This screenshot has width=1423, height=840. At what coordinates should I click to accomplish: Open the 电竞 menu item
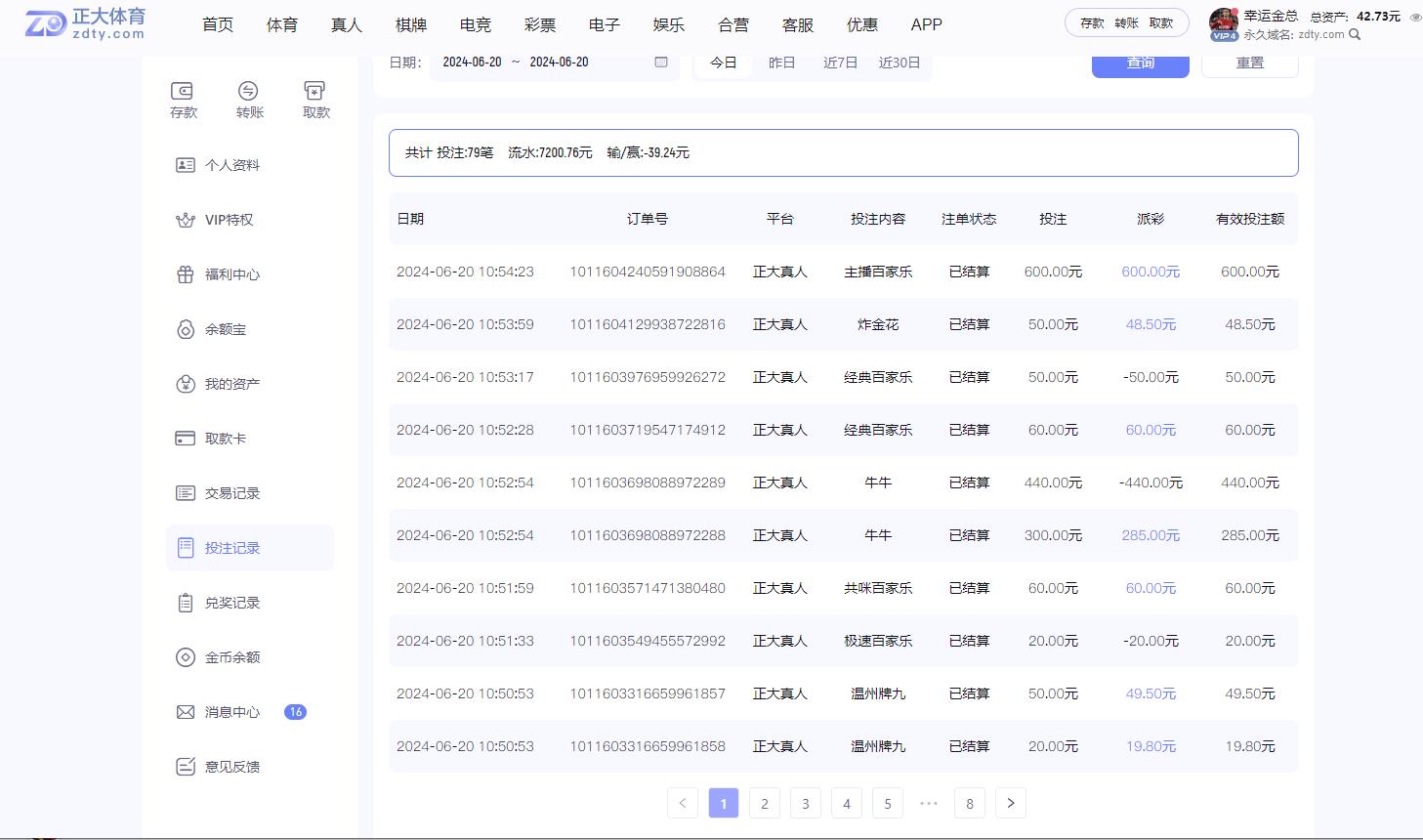[475, 24]
